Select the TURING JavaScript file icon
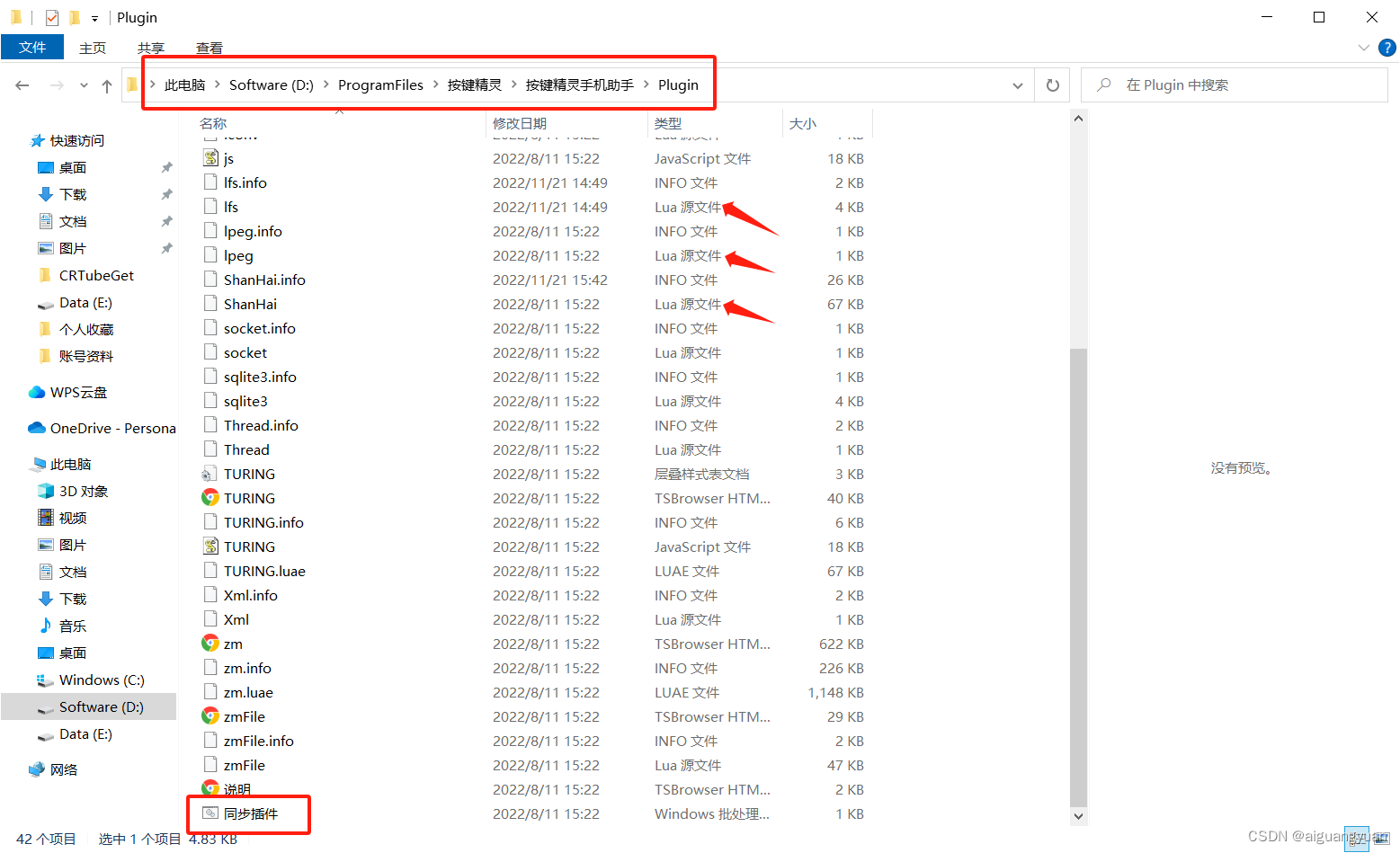 point(210,546)
